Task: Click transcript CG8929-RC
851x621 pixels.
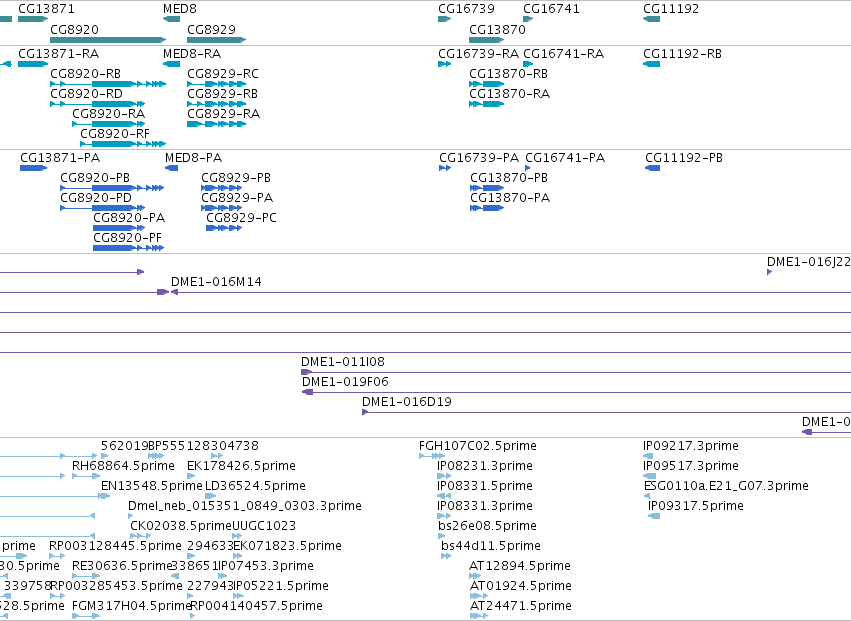Action: click(x=223, y=74)
